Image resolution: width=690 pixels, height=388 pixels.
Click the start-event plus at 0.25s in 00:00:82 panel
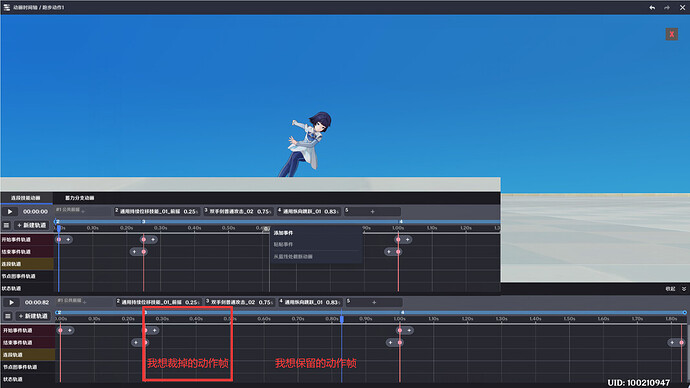click(x=154, y=330)
